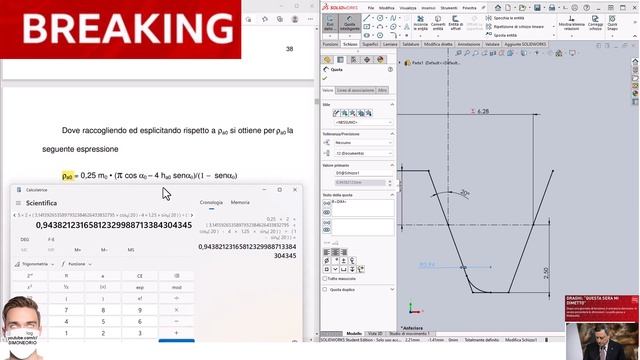Open the File menu in SolidWorks
640x360 pixels.
[371, 8]
